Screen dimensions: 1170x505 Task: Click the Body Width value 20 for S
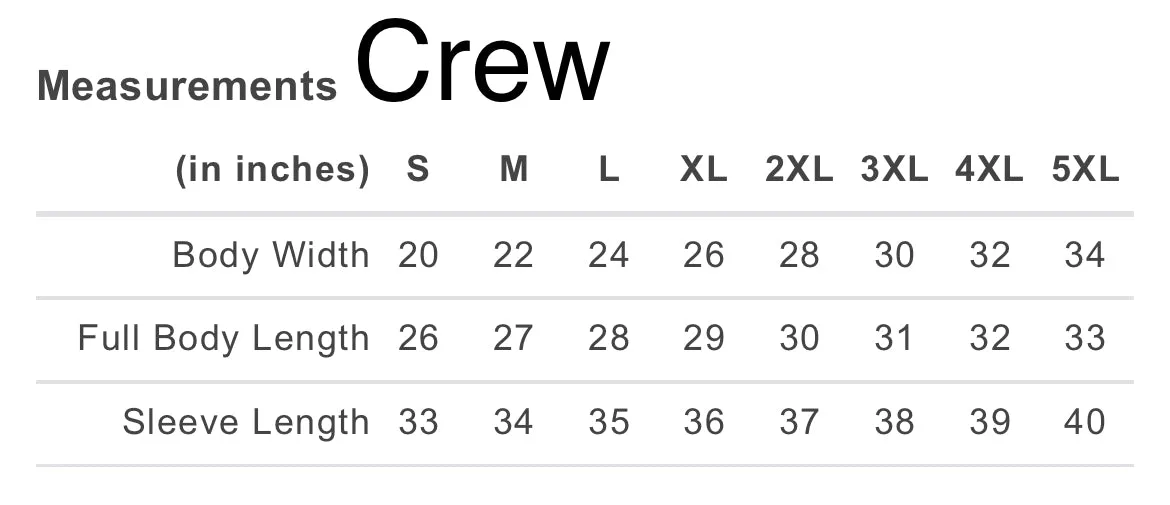pyautogui.click(x=418, y=256)
